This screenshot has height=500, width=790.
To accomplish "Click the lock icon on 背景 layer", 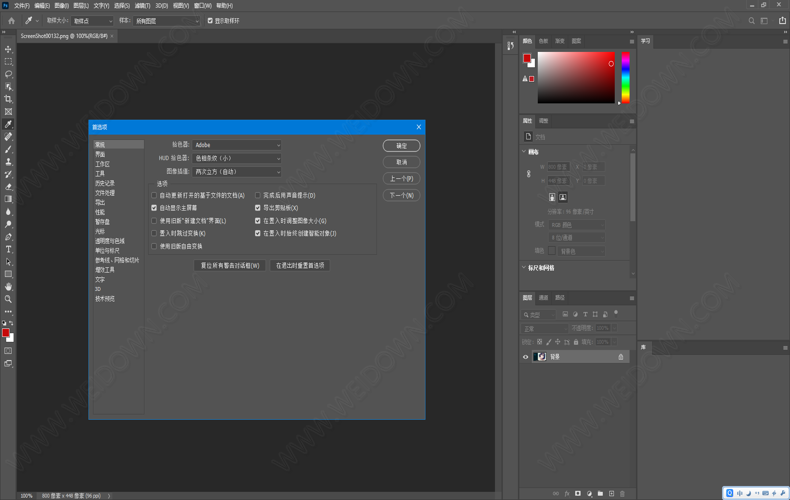I will pos(620,357).
